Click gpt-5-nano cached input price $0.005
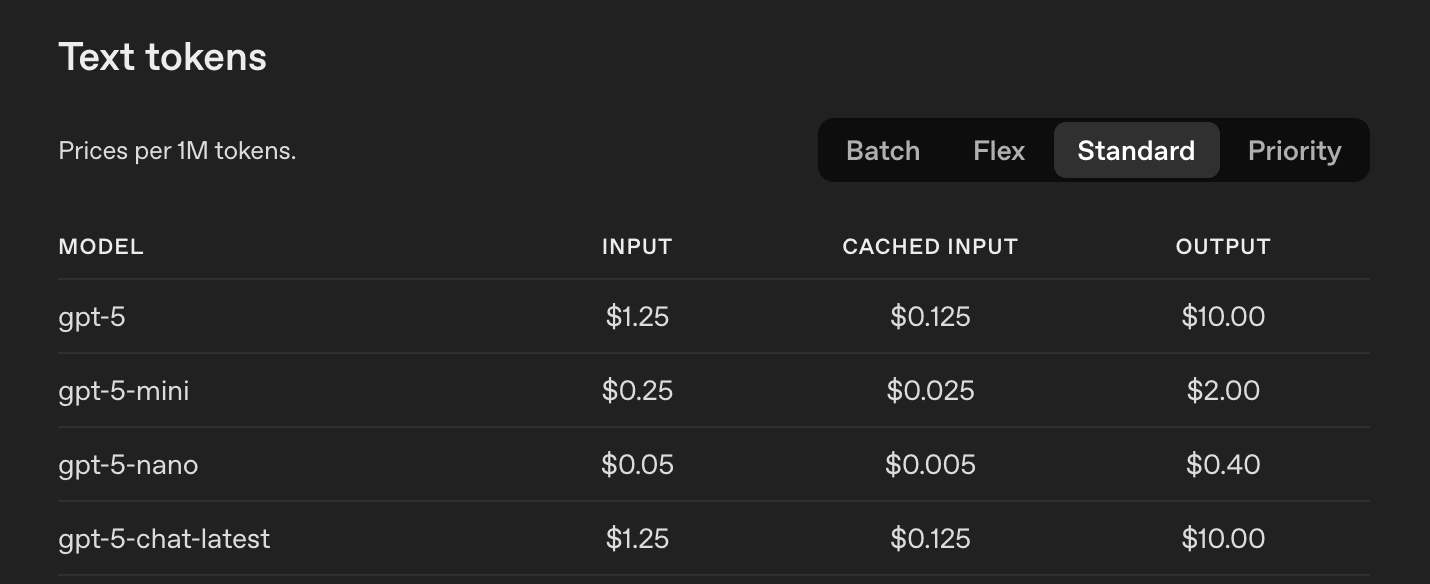 point(930,465)
